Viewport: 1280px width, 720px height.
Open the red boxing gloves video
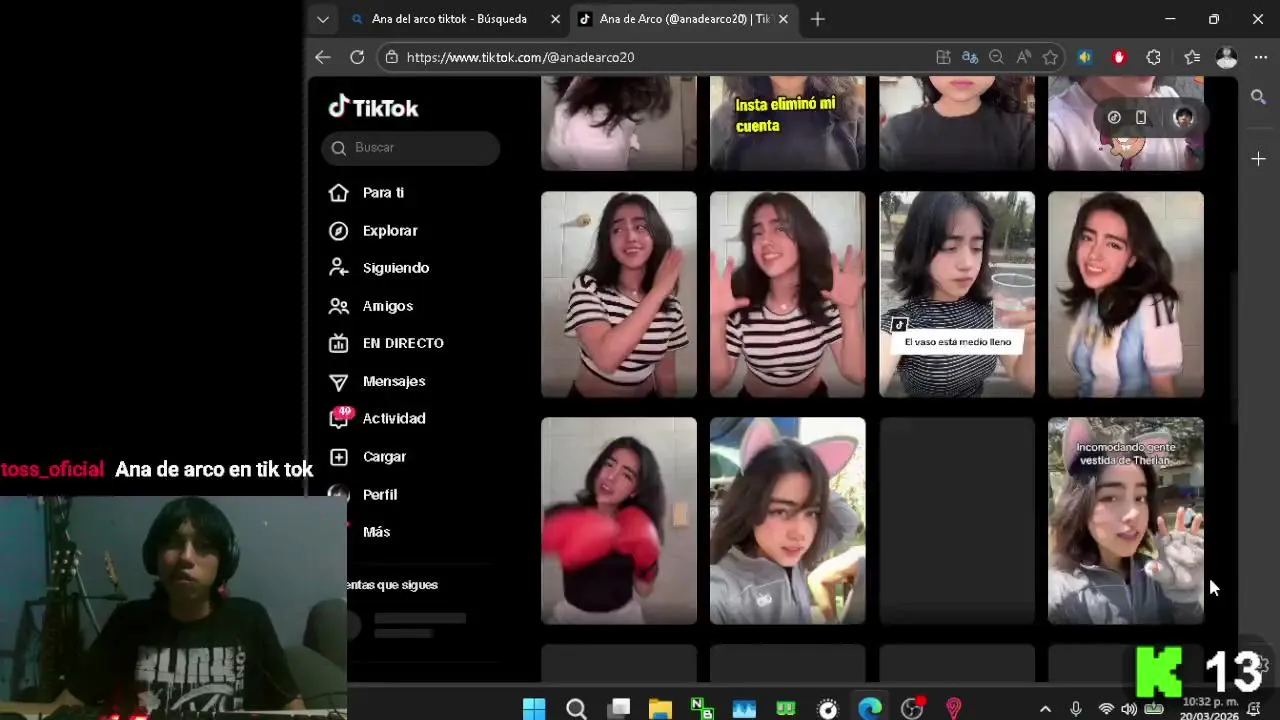click(x=619, y=521)
